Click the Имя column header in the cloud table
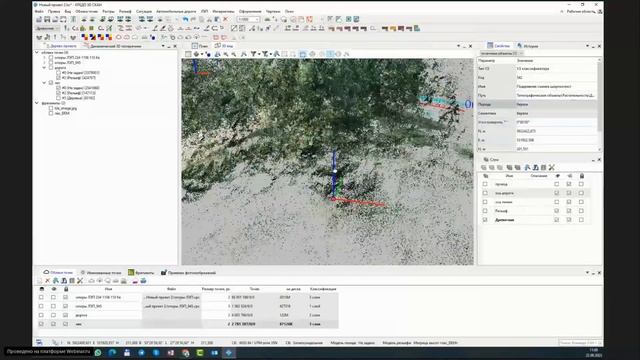Image resolution: width=640 pixels, height=360 pixels. point(108,289)
